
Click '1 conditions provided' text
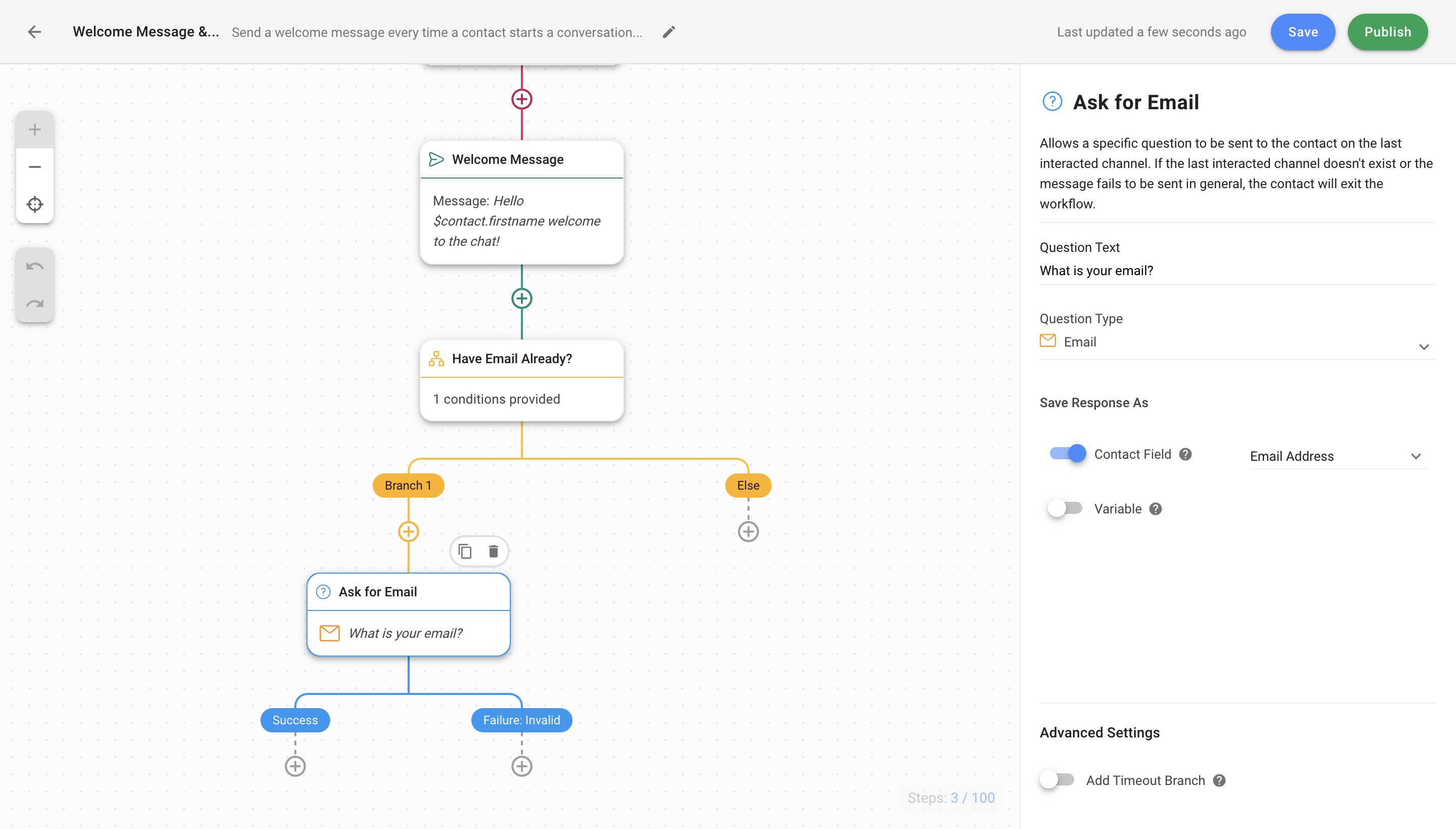pyautogui.click(x=496, y=399)
